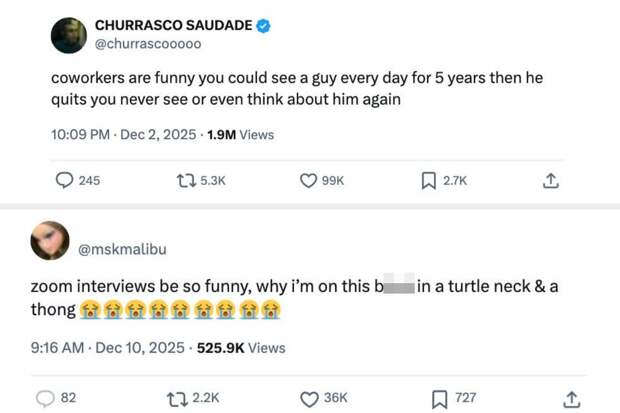This screenshot has width=620, height=413.
Task: Open CHURRASCO SAUDADE's profile picture
Action: point(69,35)
